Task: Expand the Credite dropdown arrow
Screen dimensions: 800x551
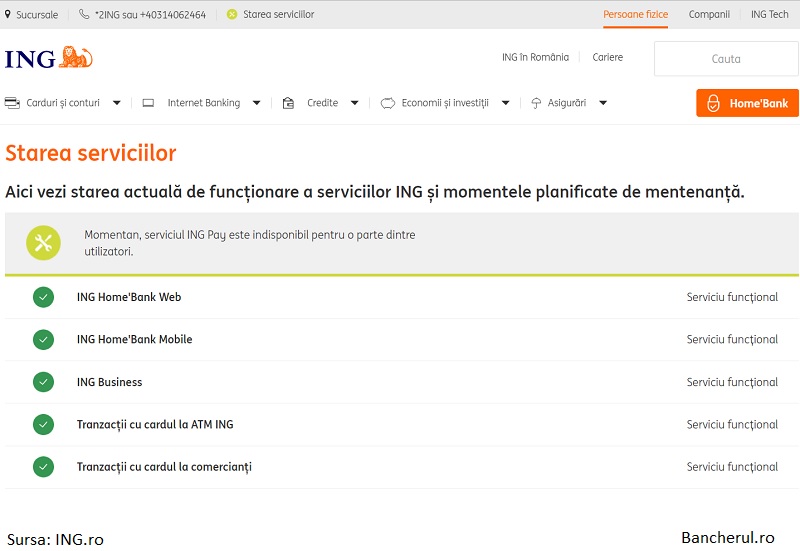Action: (x=354, y=103)
